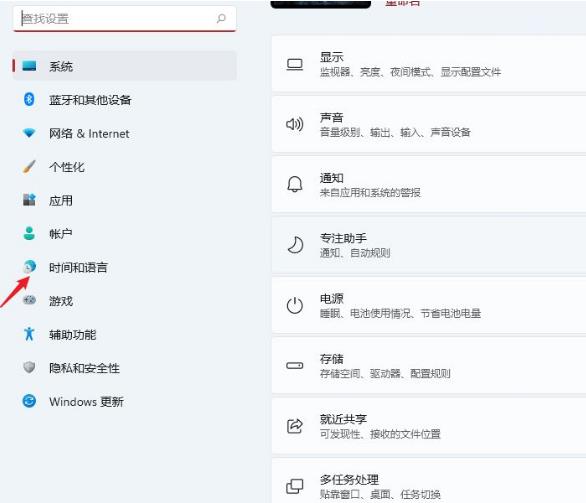Click the 时间和语言 globe clock icon
Screen dimensions: 586x503
click(x=29, y=266)
